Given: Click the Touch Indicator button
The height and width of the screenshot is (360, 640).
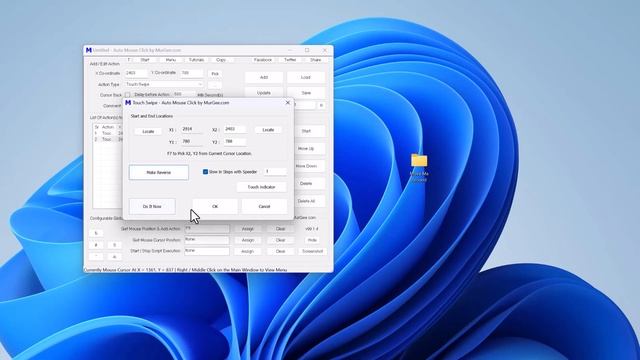Looking at the screenshot, I should [261, 187].
